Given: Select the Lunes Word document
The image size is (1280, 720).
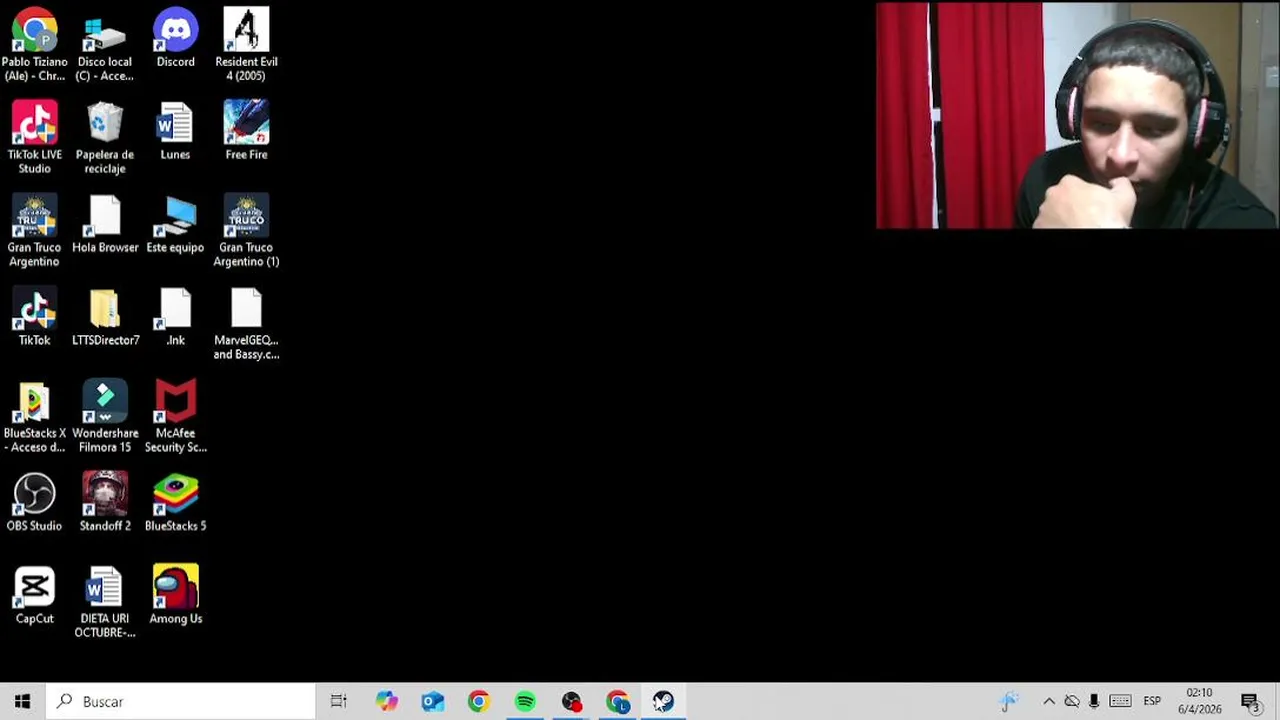Looking at the screenshot, I should click(175, 131).
